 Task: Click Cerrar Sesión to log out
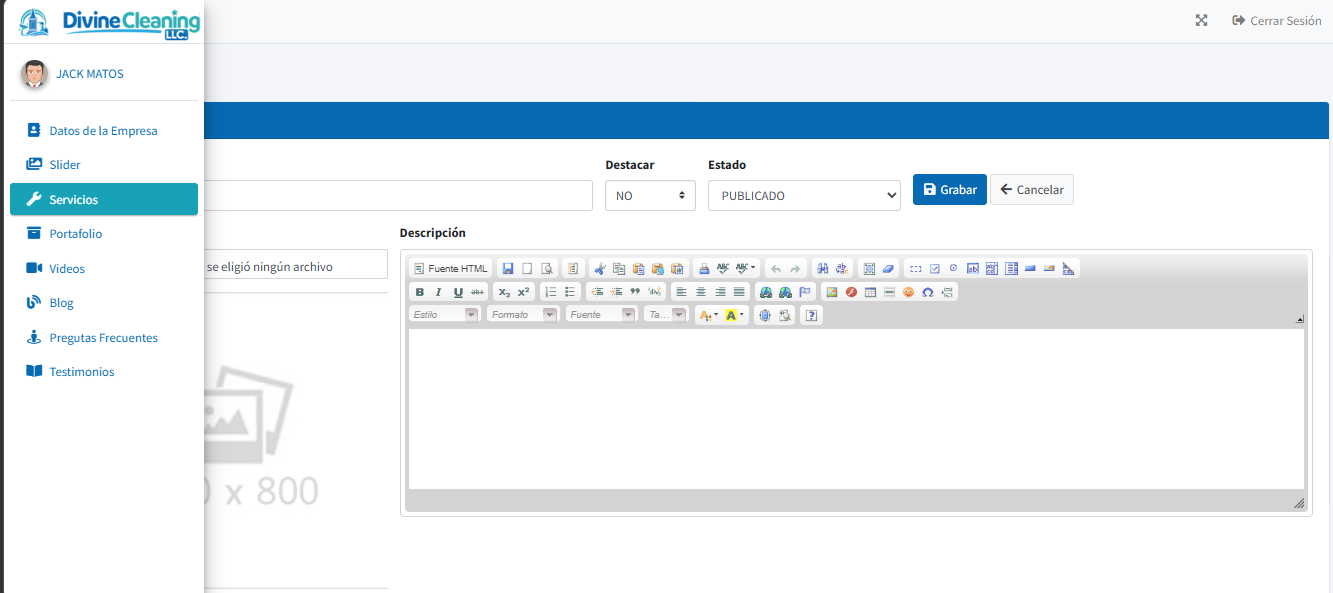point(1277,21)
